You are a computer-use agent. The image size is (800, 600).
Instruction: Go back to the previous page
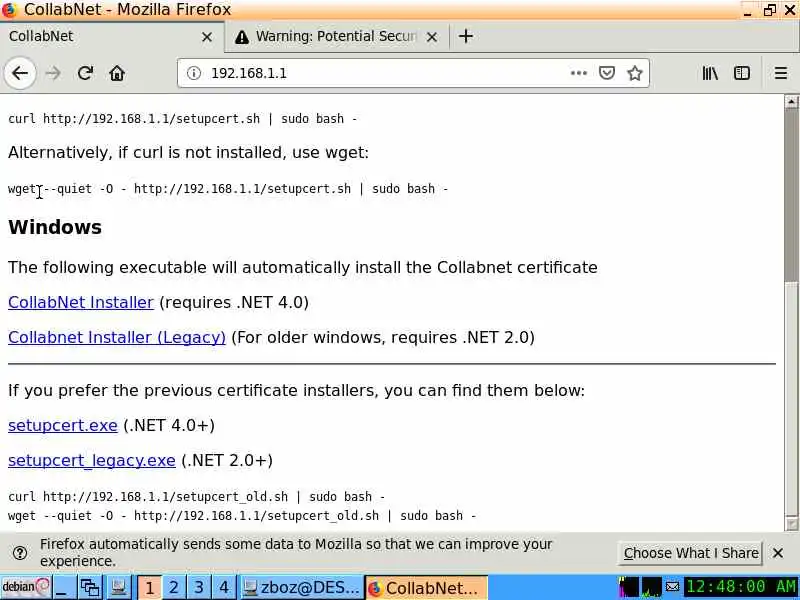click(x=20, y=73)
